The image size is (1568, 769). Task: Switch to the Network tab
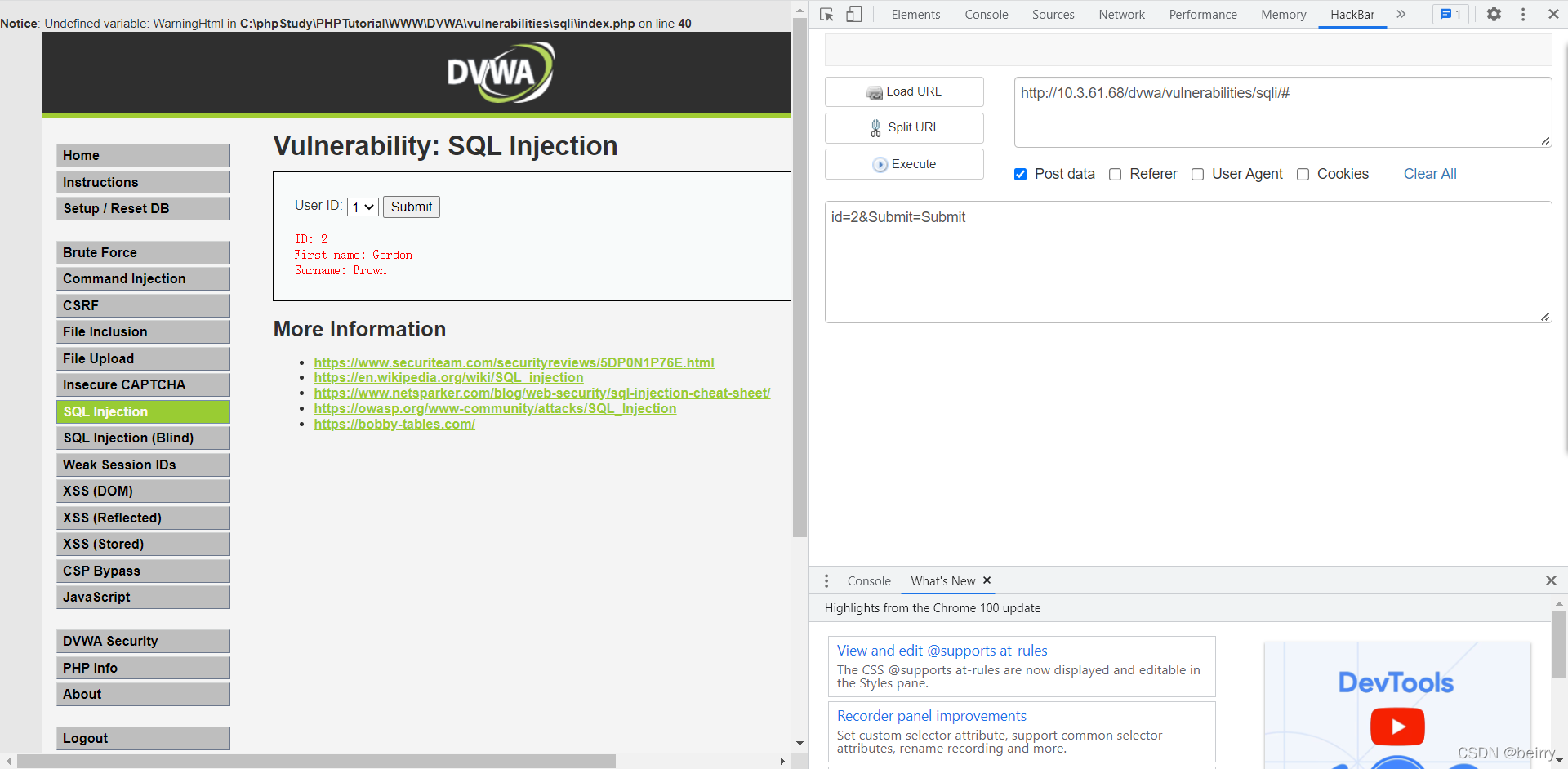coord(1121,14)
